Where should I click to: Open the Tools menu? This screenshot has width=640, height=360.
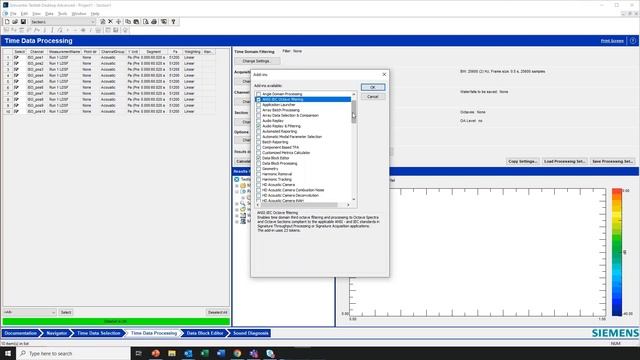pyautogui.click(x=62, y=13)
